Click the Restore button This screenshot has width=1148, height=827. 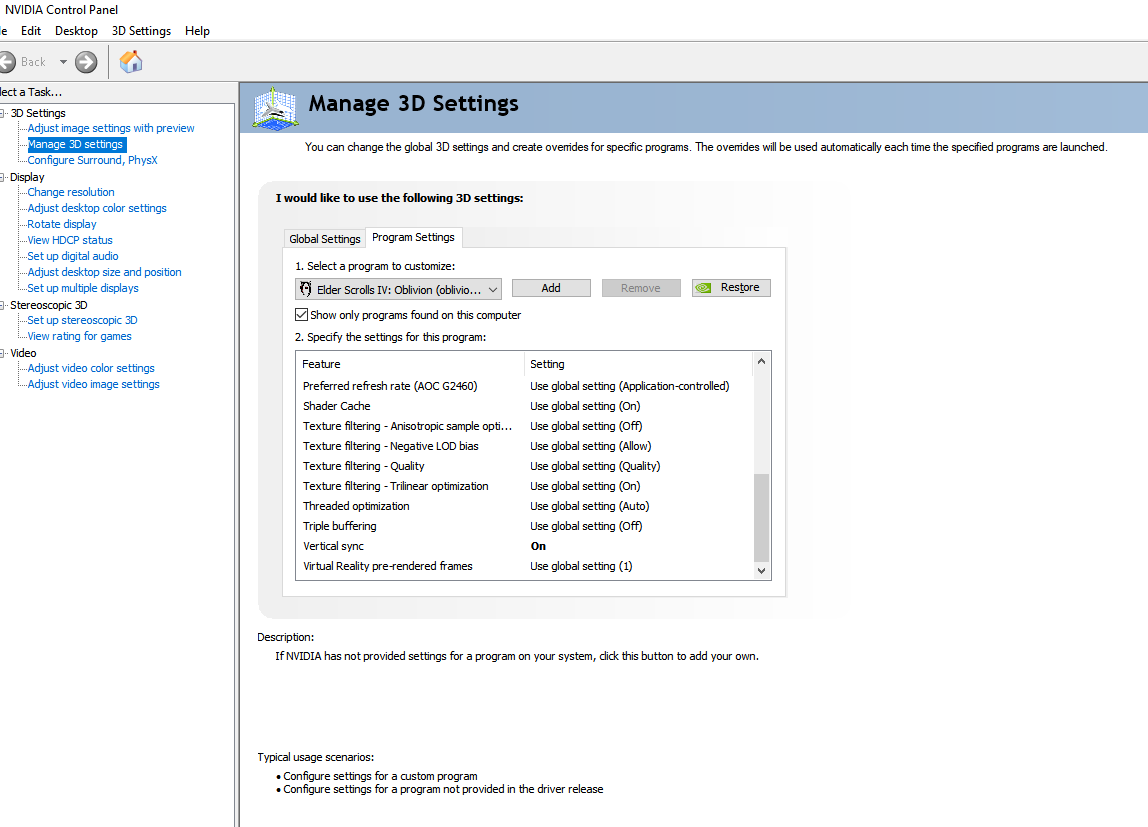731,288
